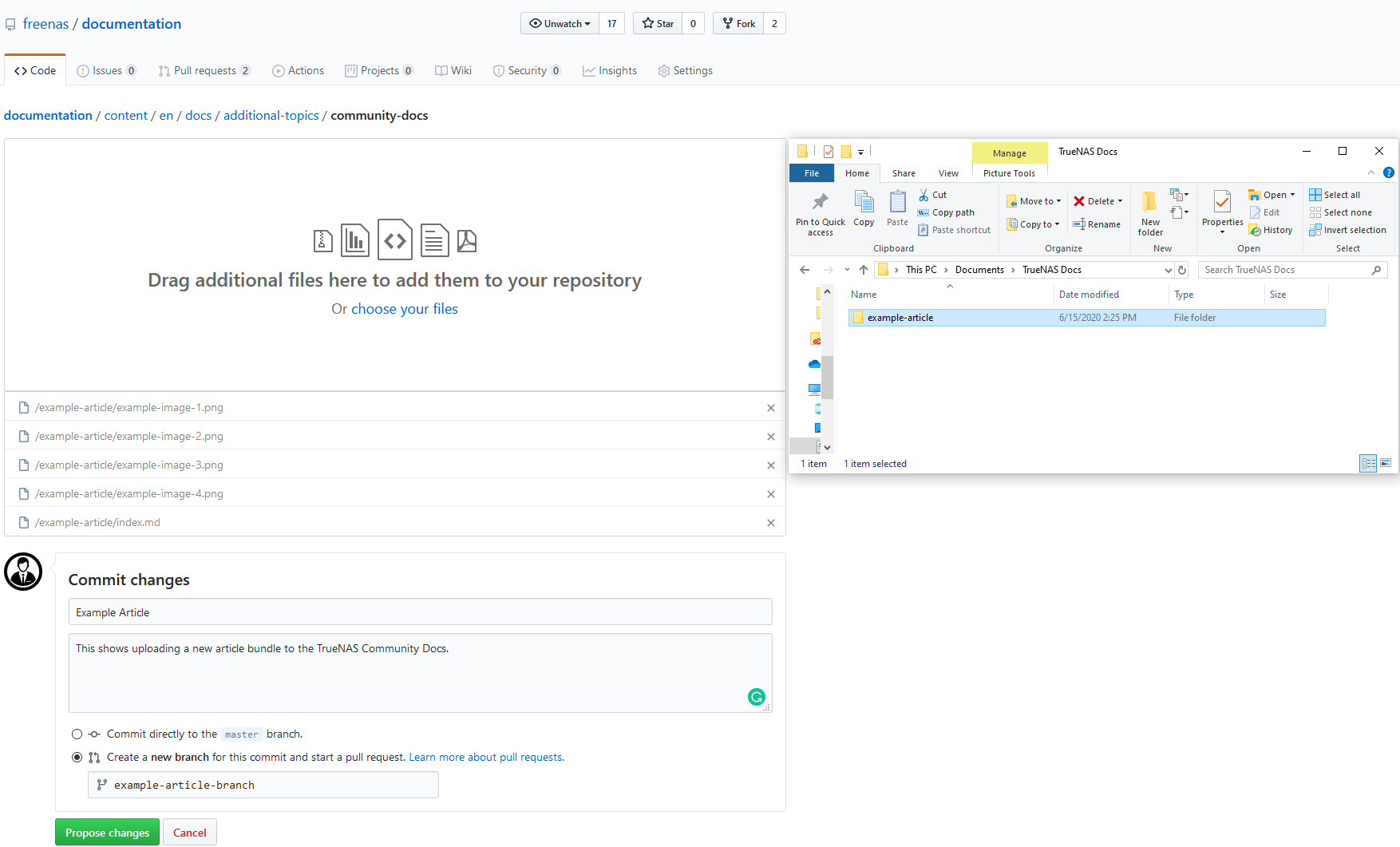1400x847 pixels.
Task: Click the Properties icon in ribbon
Action: pos(1222,201)
